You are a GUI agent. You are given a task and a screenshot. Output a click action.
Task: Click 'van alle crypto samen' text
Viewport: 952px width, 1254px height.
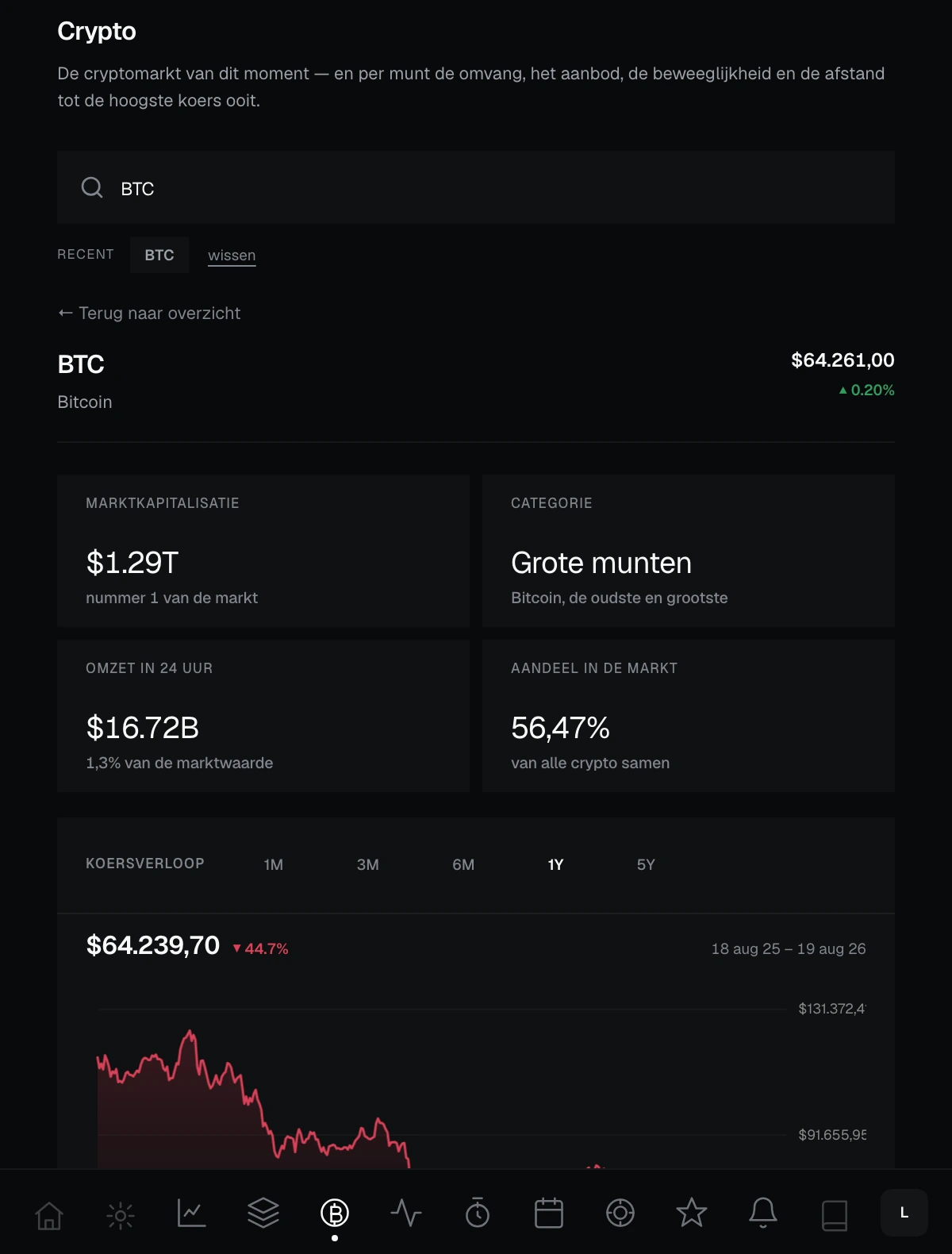(x=590, y=763)
